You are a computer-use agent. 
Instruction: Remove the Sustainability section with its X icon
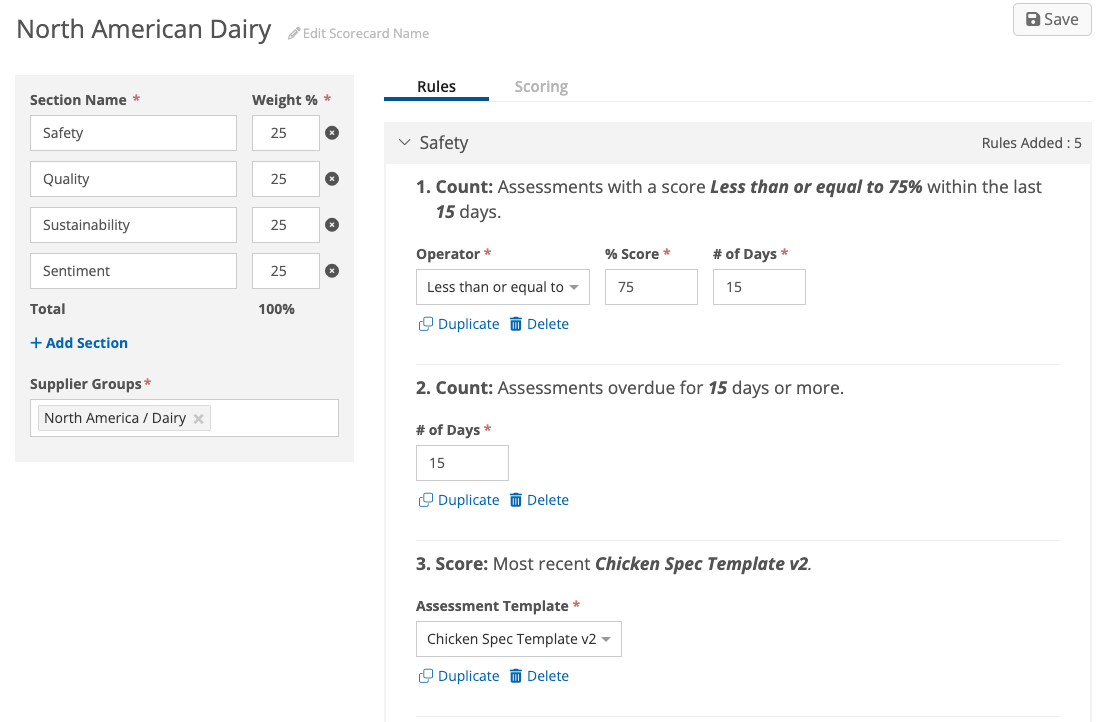click(x=332, y=225)
